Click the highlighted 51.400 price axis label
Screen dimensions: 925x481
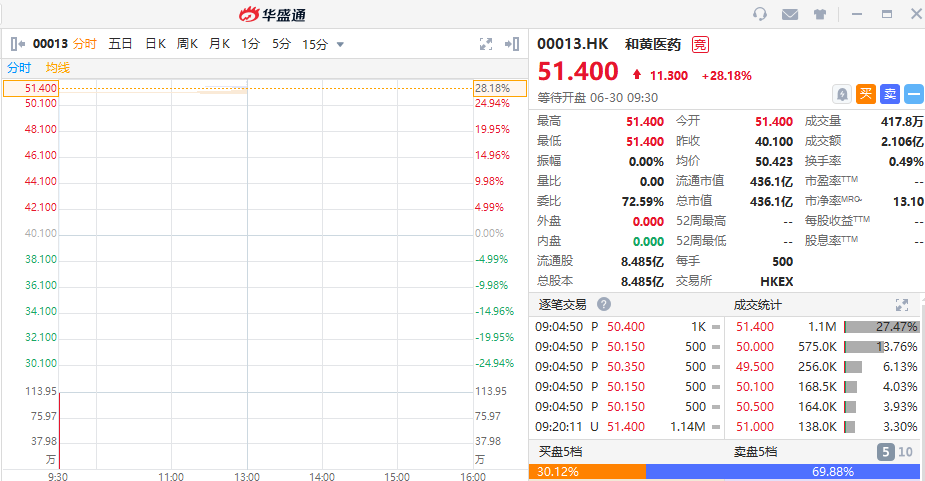point(31,89)
